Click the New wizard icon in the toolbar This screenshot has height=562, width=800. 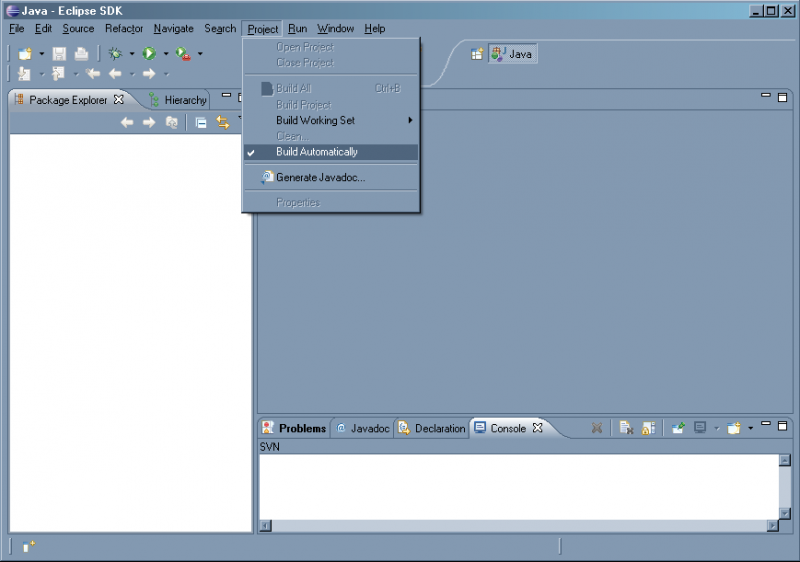click(25, 54)
